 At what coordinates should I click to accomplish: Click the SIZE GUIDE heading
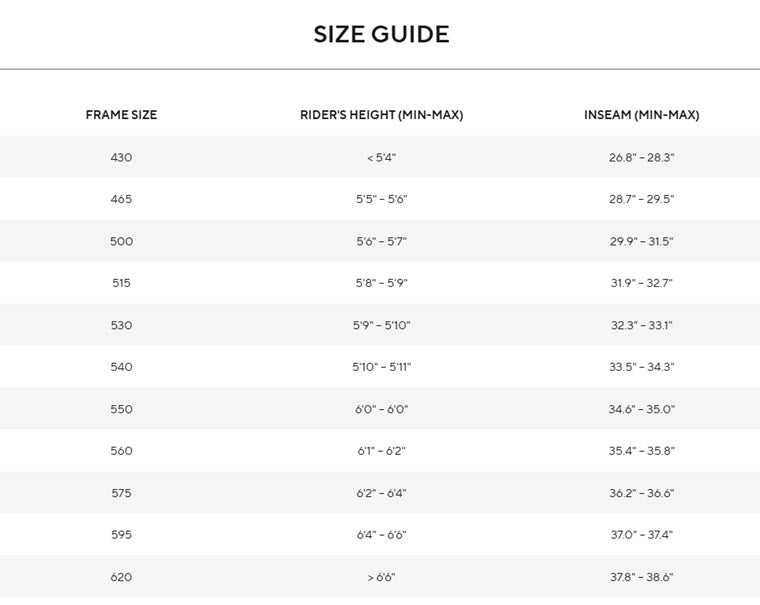pyautogui.click(x=381, y=34)
